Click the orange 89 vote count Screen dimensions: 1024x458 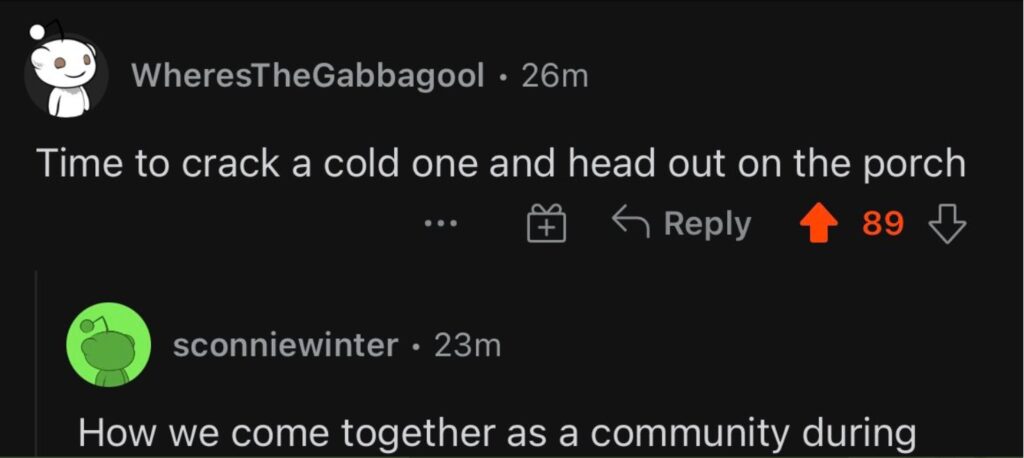pos(883,223)
